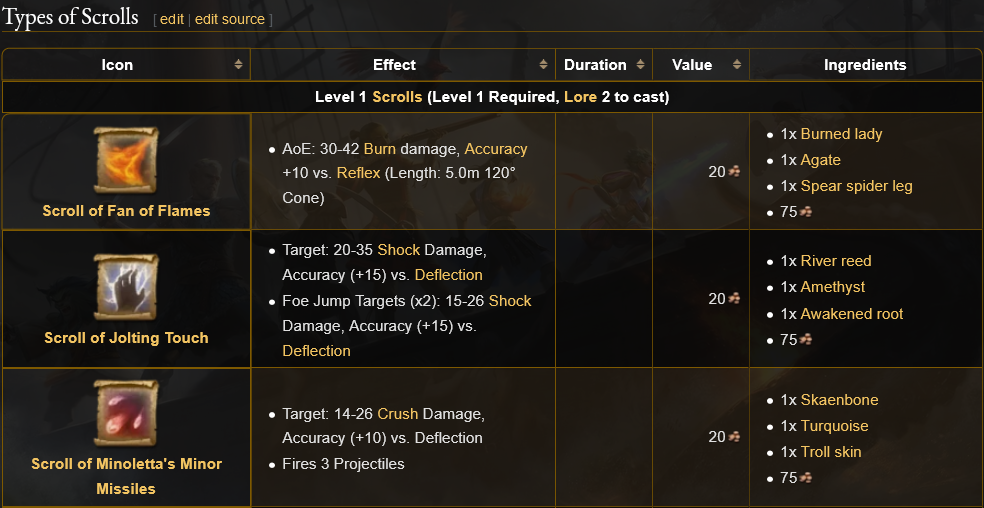Follow the Spear spider leg link

click(x=856, y=186)
